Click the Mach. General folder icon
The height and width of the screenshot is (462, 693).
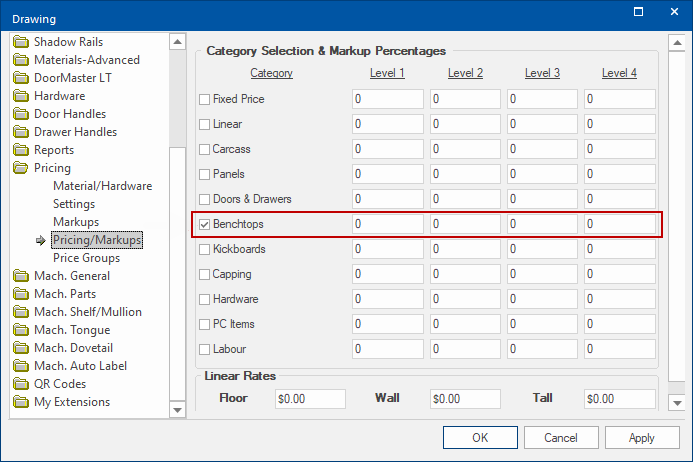[21, 276]
